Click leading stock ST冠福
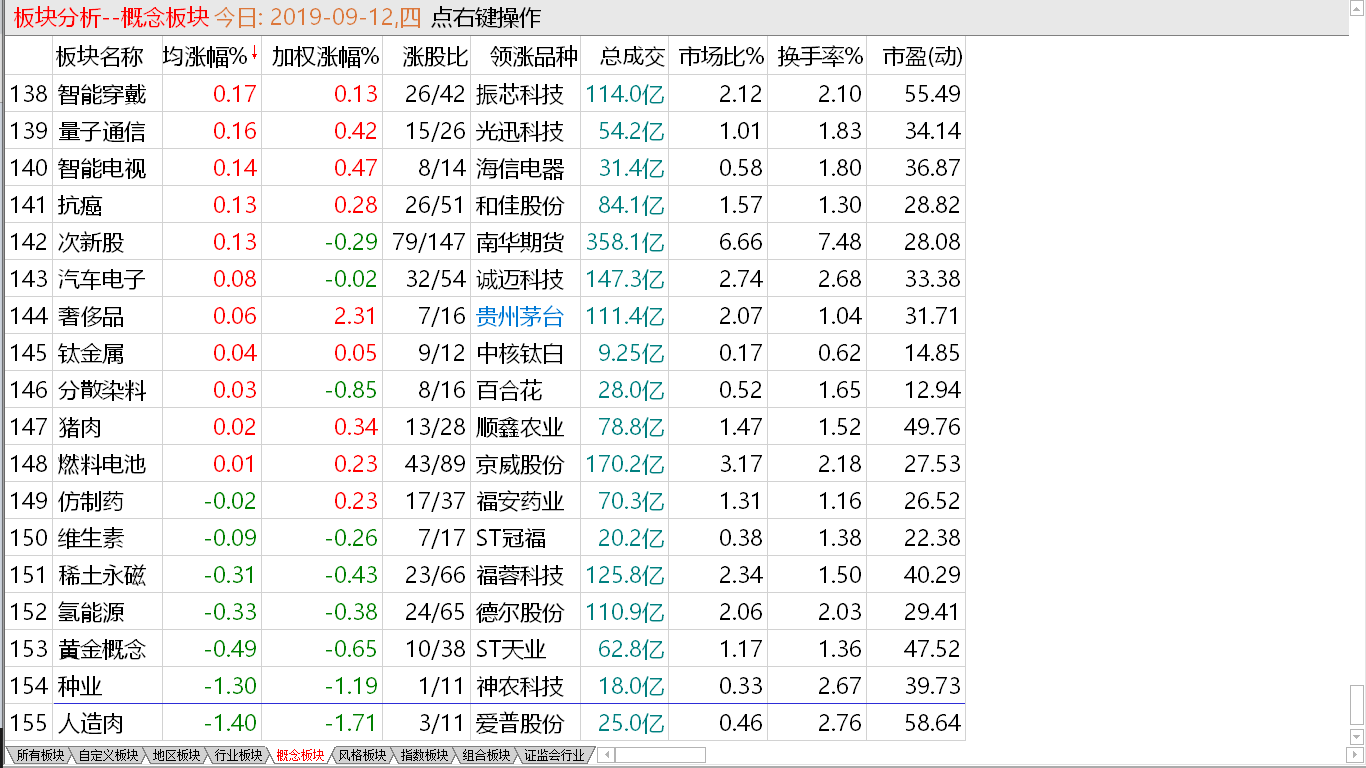1366x768 pixels. [511, 538]
